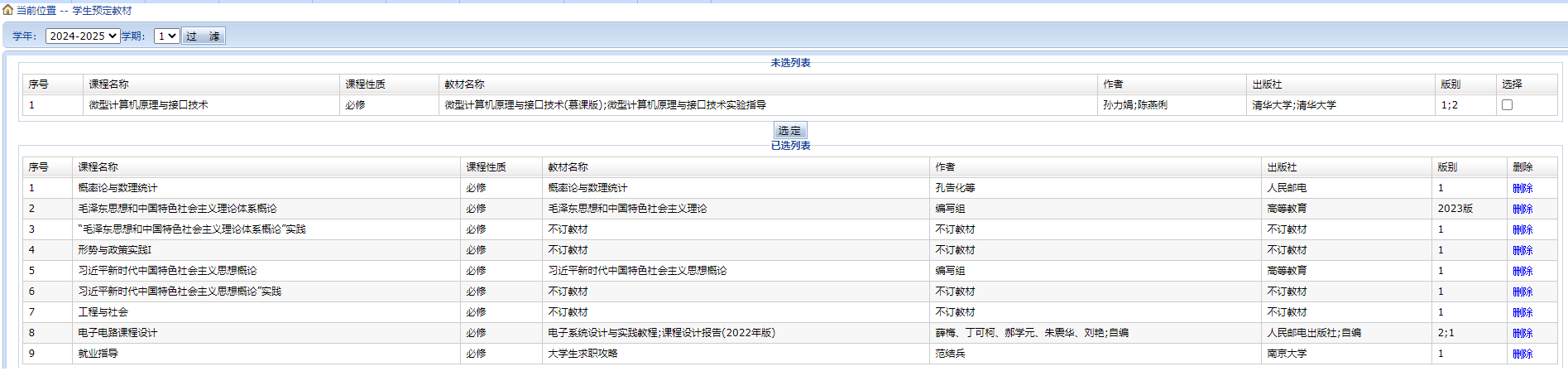Screen dimensions: 1568x376
Task: Click the 选择 column header in 未选列表
Action: click(1512, 84)
